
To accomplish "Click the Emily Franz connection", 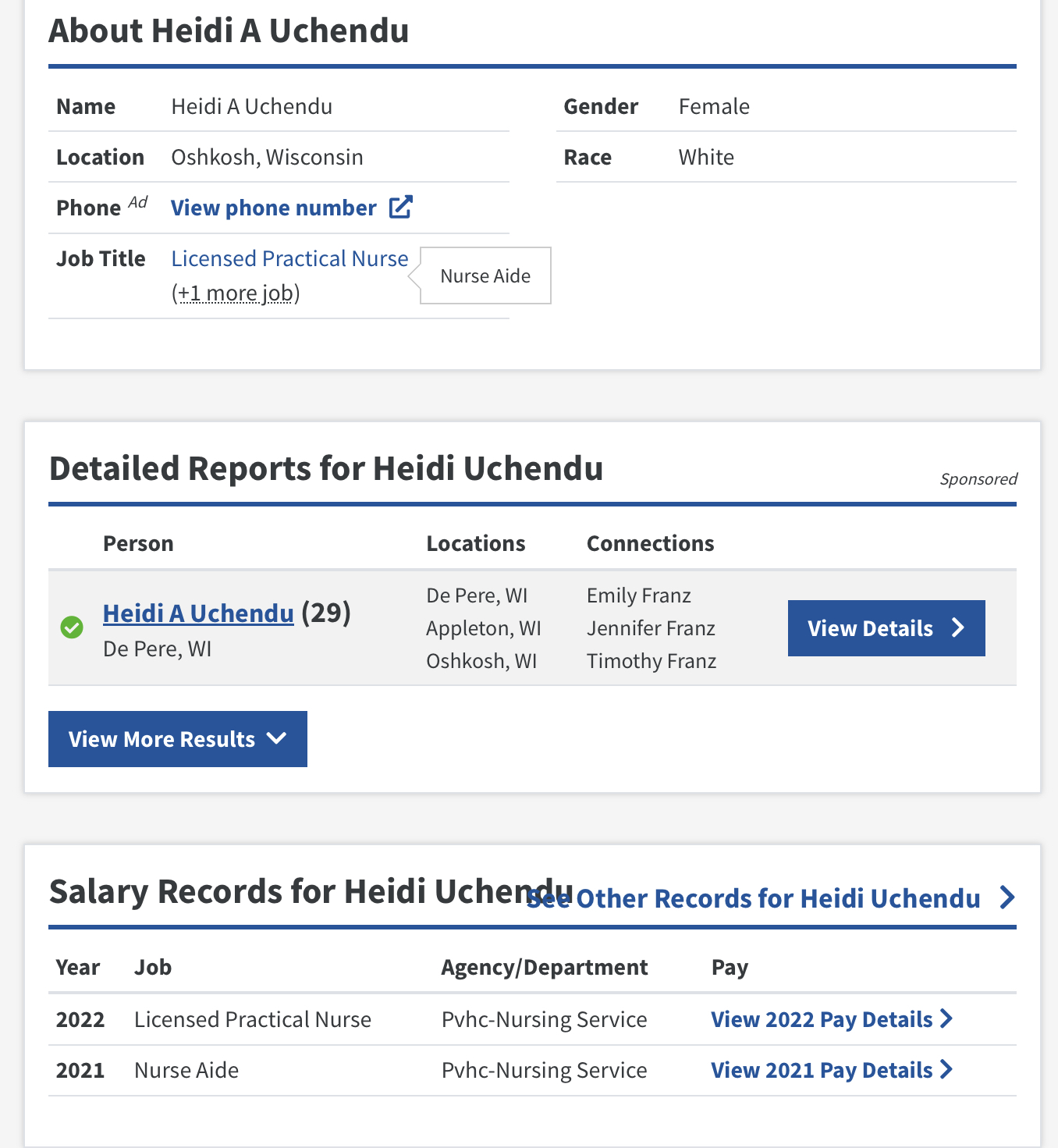I will point(639,595).
